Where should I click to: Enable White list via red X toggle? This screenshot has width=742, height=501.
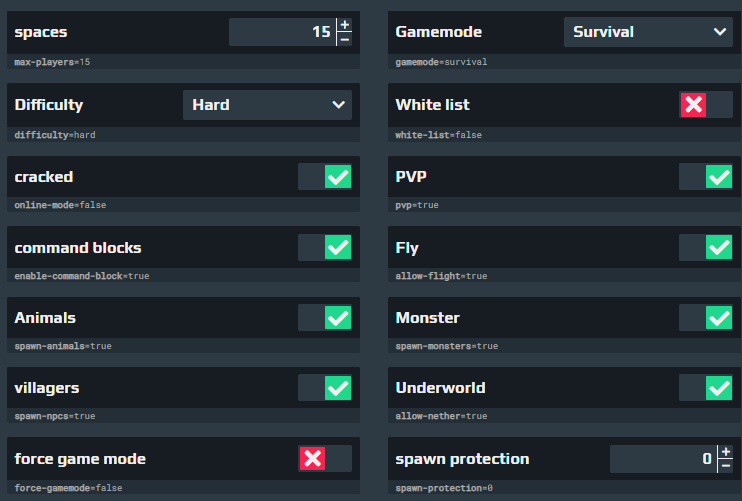point(706,105)
